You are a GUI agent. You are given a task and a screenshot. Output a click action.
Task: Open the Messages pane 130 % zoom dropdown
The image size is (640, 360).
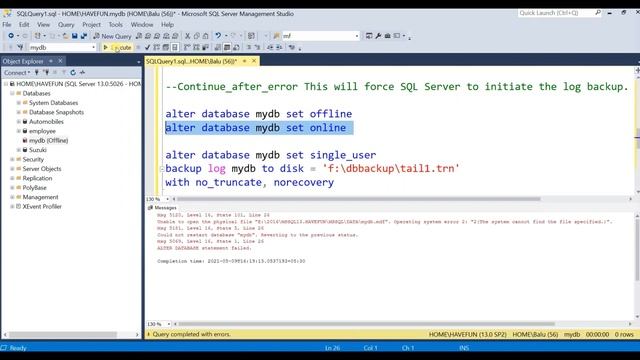[169, 324]
